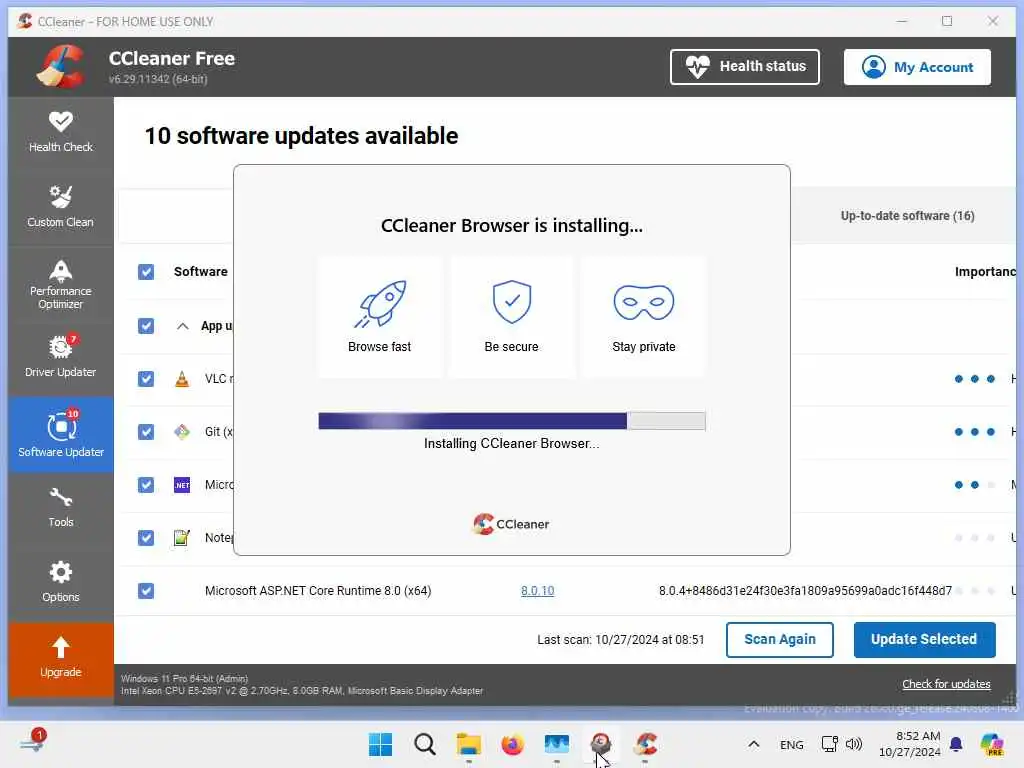Open Driver Updater in the sidebar

click(61, 357)
